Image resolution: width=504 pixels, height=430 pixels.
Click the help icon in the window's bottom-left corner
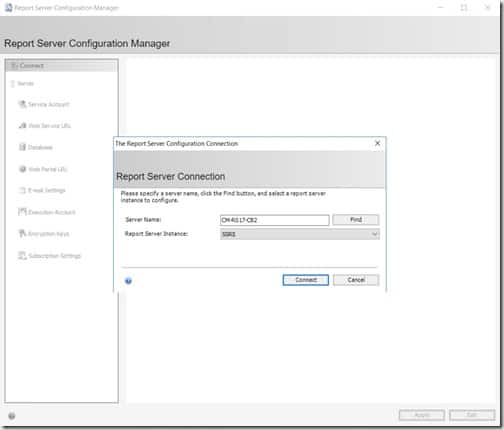pyautogui.click(x=12, y=416)
